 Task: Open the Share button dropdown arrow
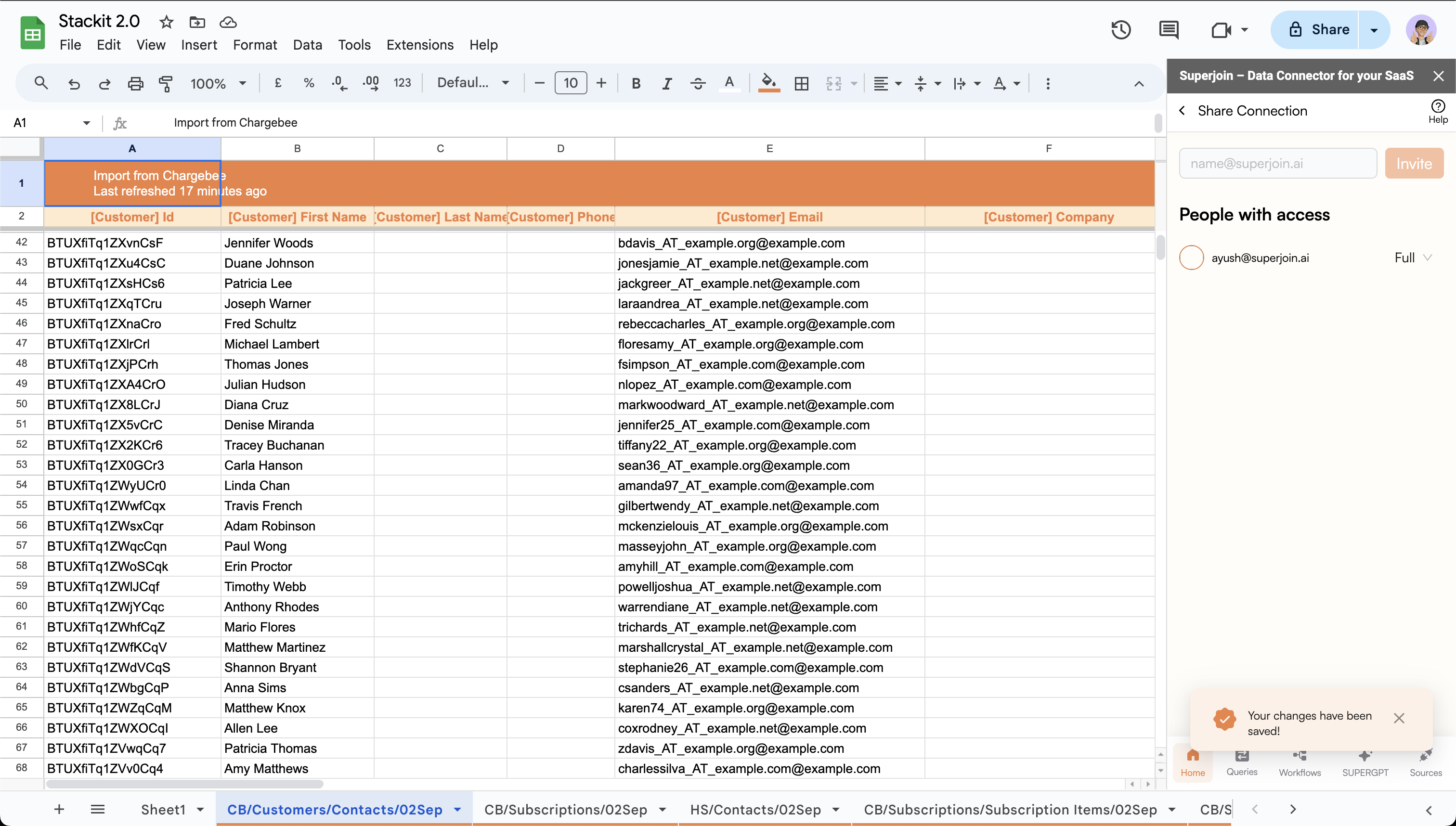click(1374, 29)
